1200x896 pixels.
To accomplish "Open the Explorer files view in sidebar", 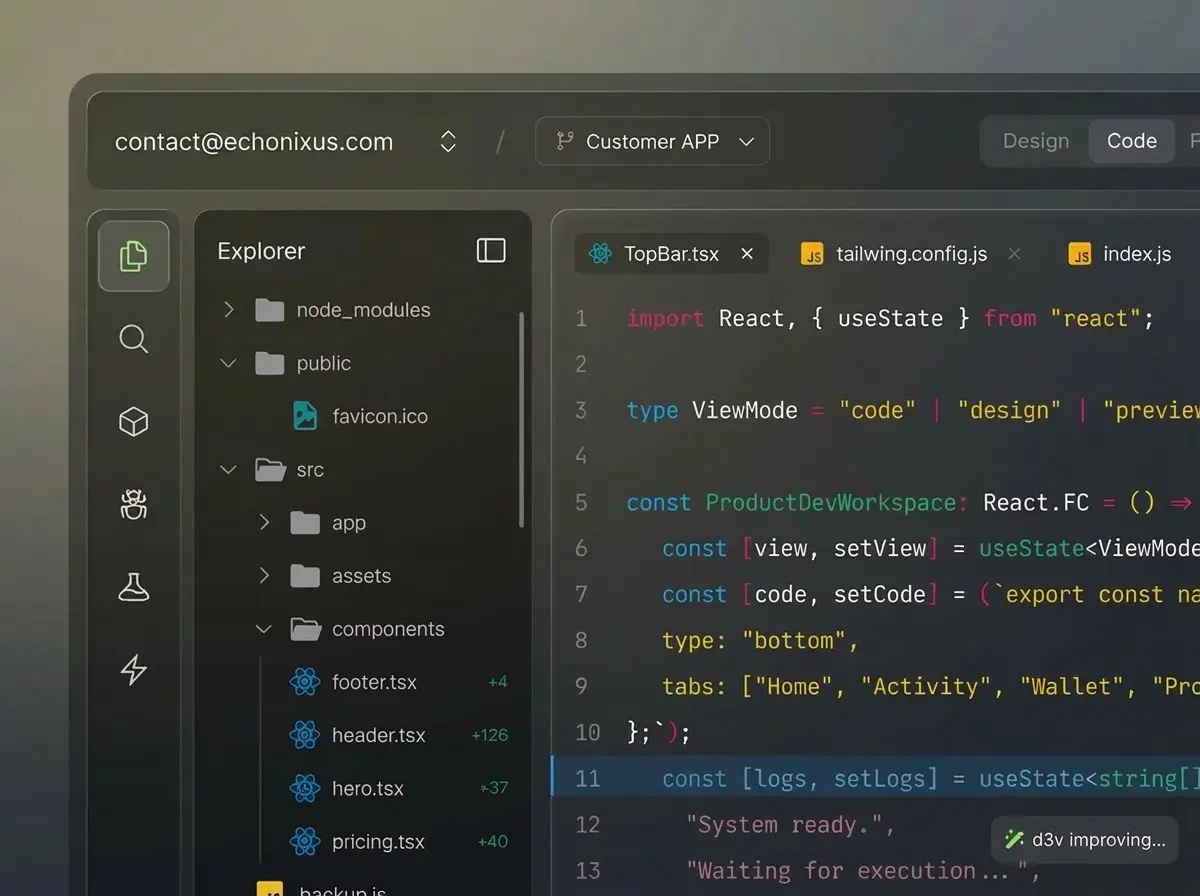I will [x=134, y=256].
